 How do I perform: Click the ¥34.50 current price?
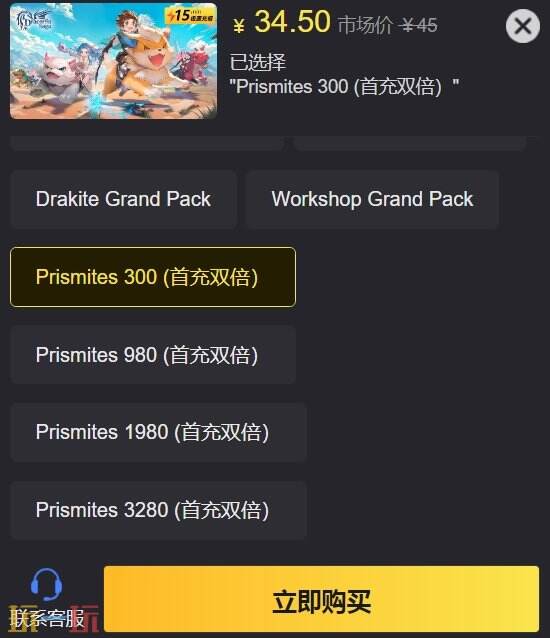[292, 22]
